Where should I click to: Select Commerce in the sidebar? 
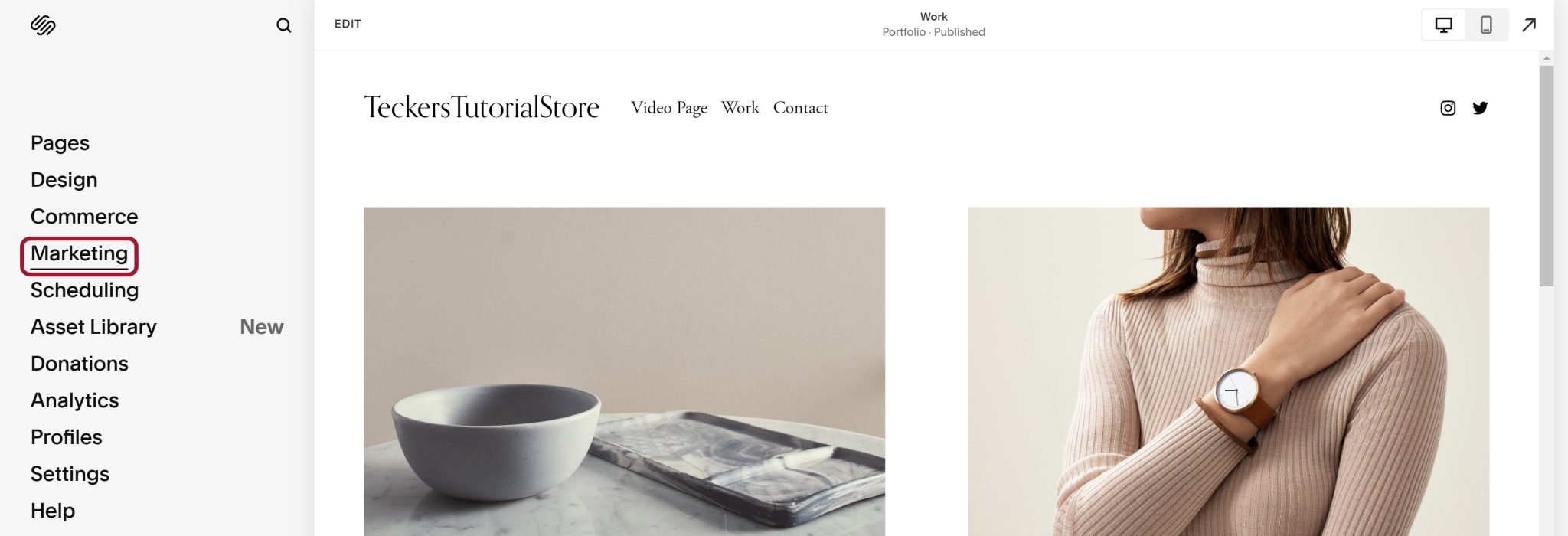pyautogui.click(x=84, y=217)
